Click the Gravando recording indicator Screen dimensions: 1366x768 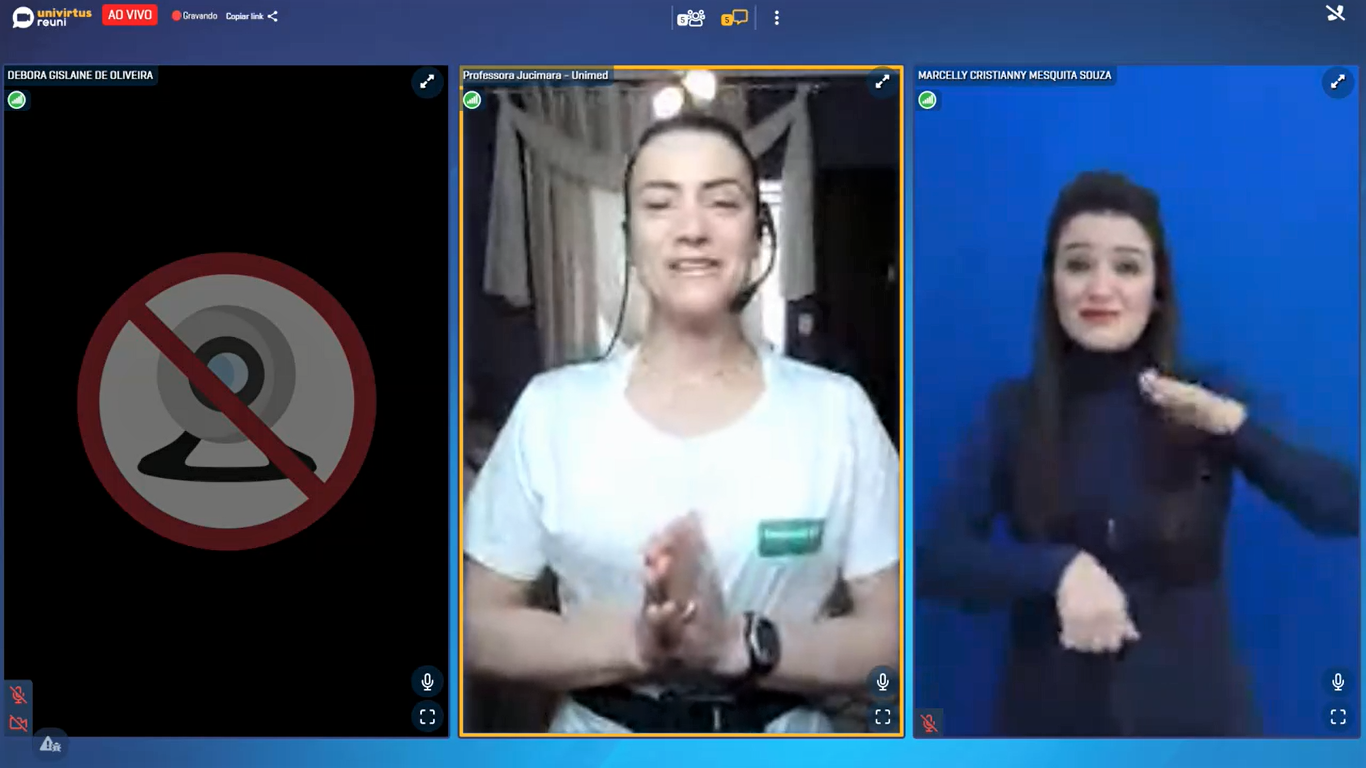[x=195, y=17]
